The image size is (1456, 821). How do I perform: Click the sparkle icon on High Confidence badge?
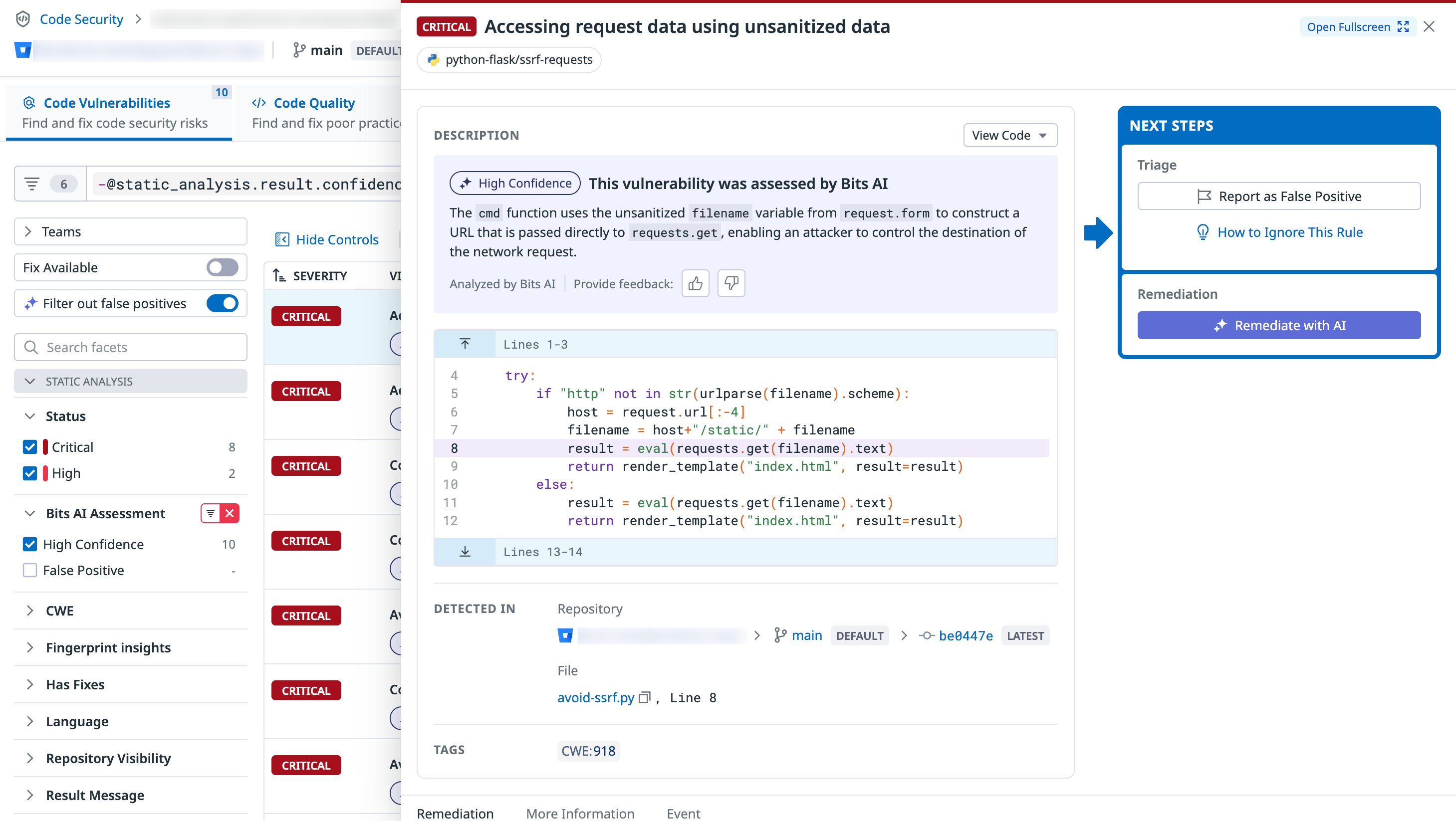tap(466, 183)
